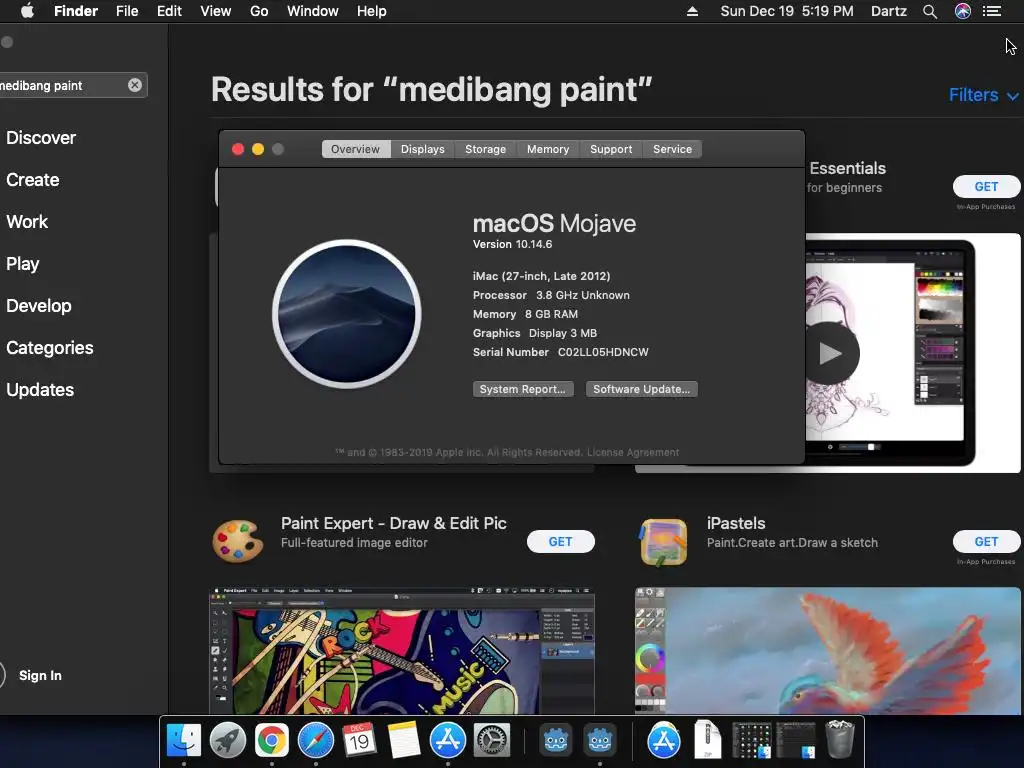Screen dimensions: 1024x768
Task: Open the View menu
Action: pos(216,11)
